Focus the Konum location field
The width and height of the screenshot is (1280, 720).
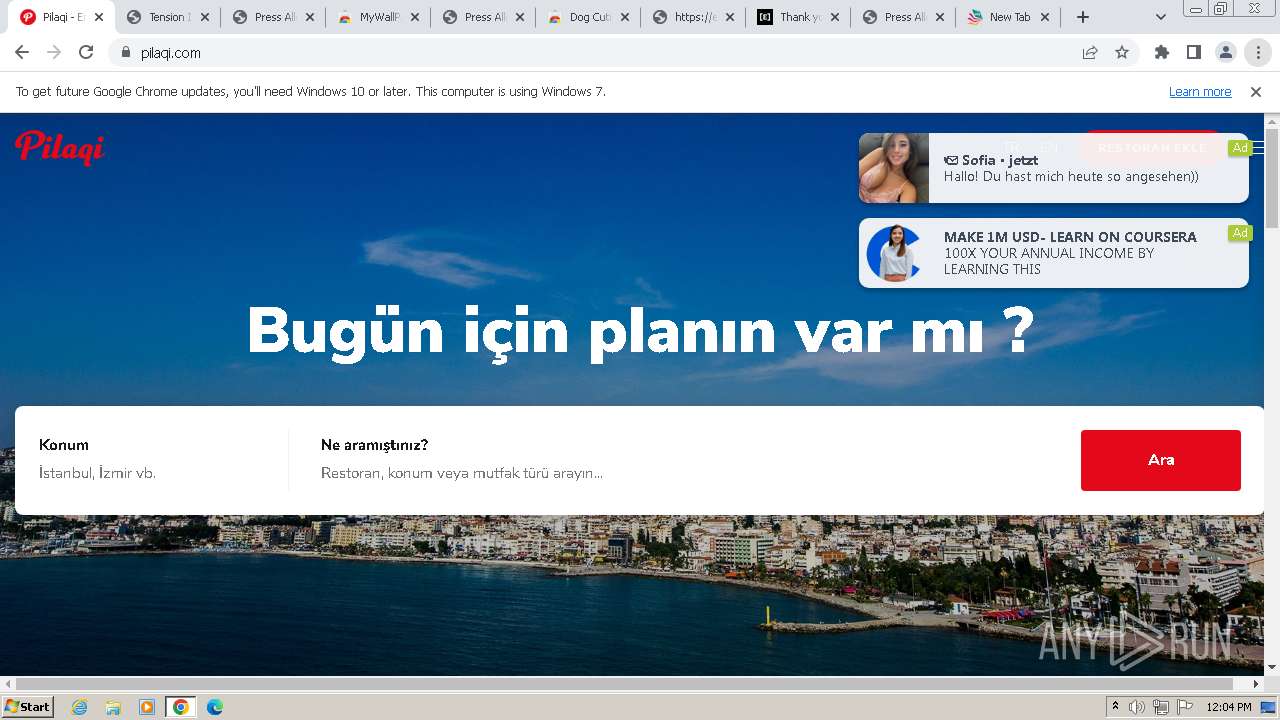157,473
